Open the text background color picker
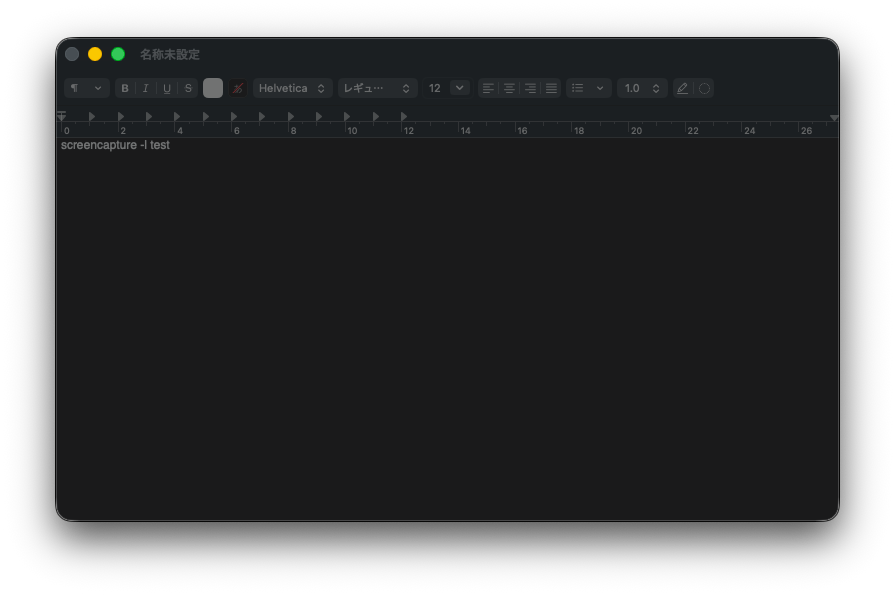 click(237, 88)
